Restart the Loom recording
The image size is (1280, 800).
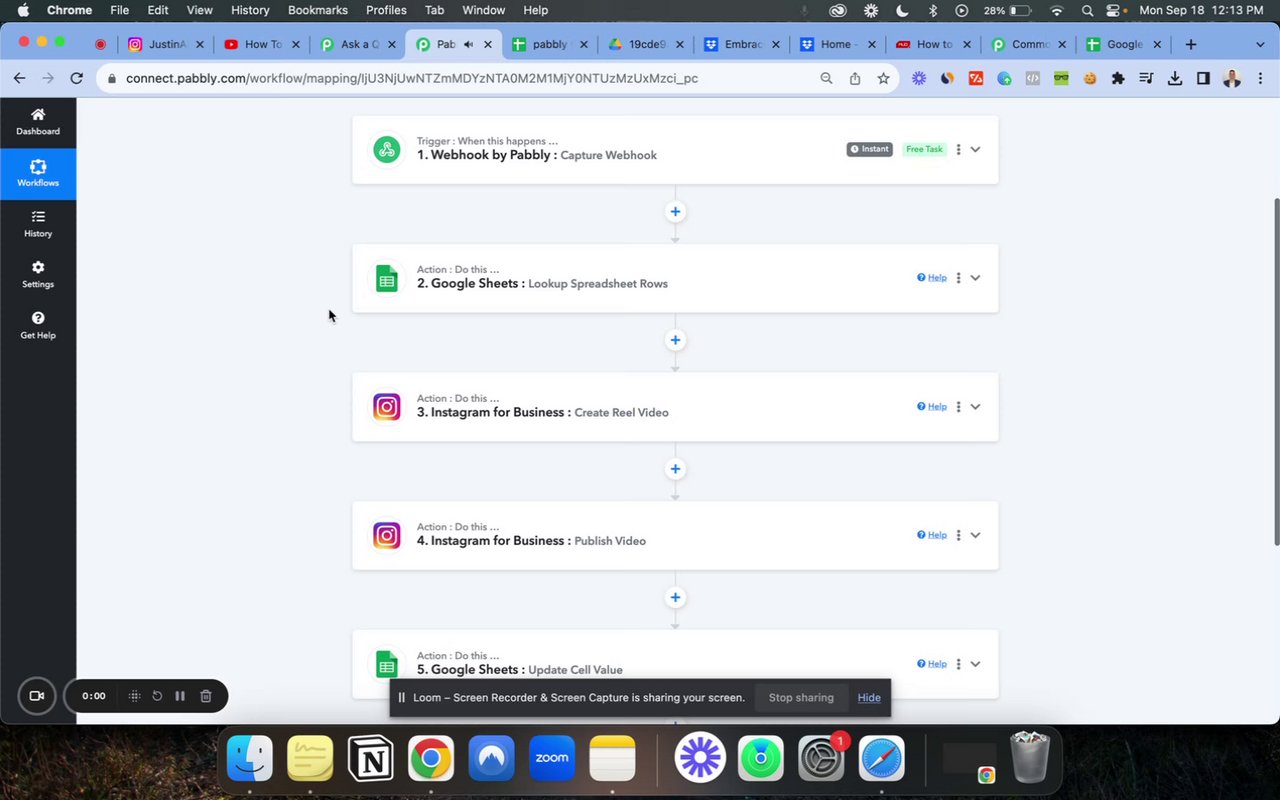157,696
